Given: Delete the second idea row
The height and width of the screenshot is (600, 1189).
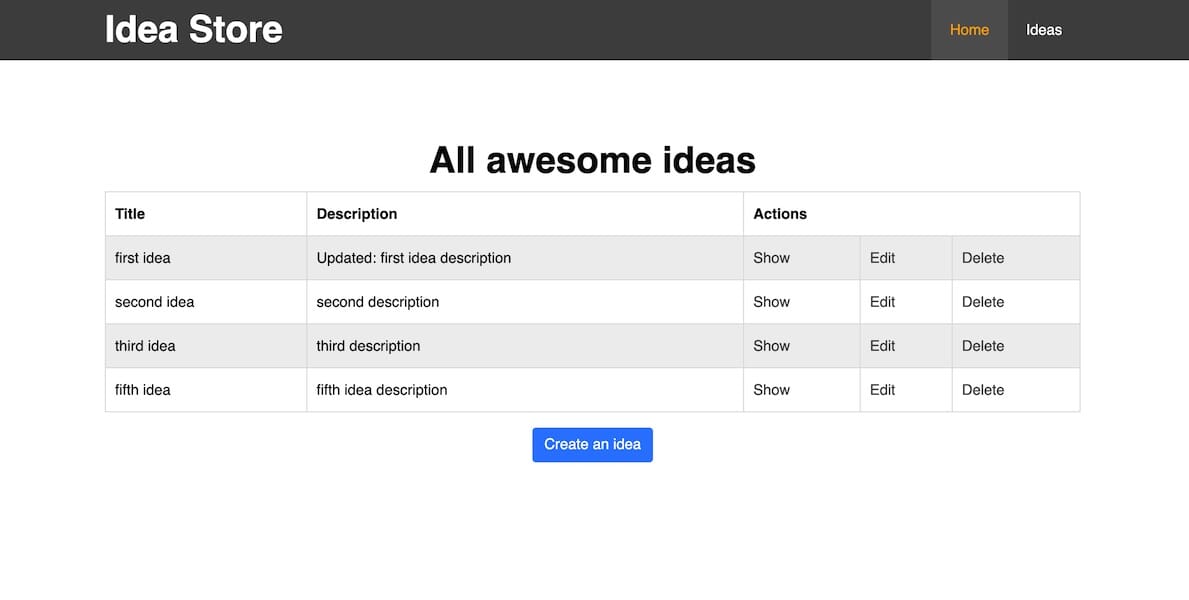Looking at the screenshot, I should click(x=982, y=302).
